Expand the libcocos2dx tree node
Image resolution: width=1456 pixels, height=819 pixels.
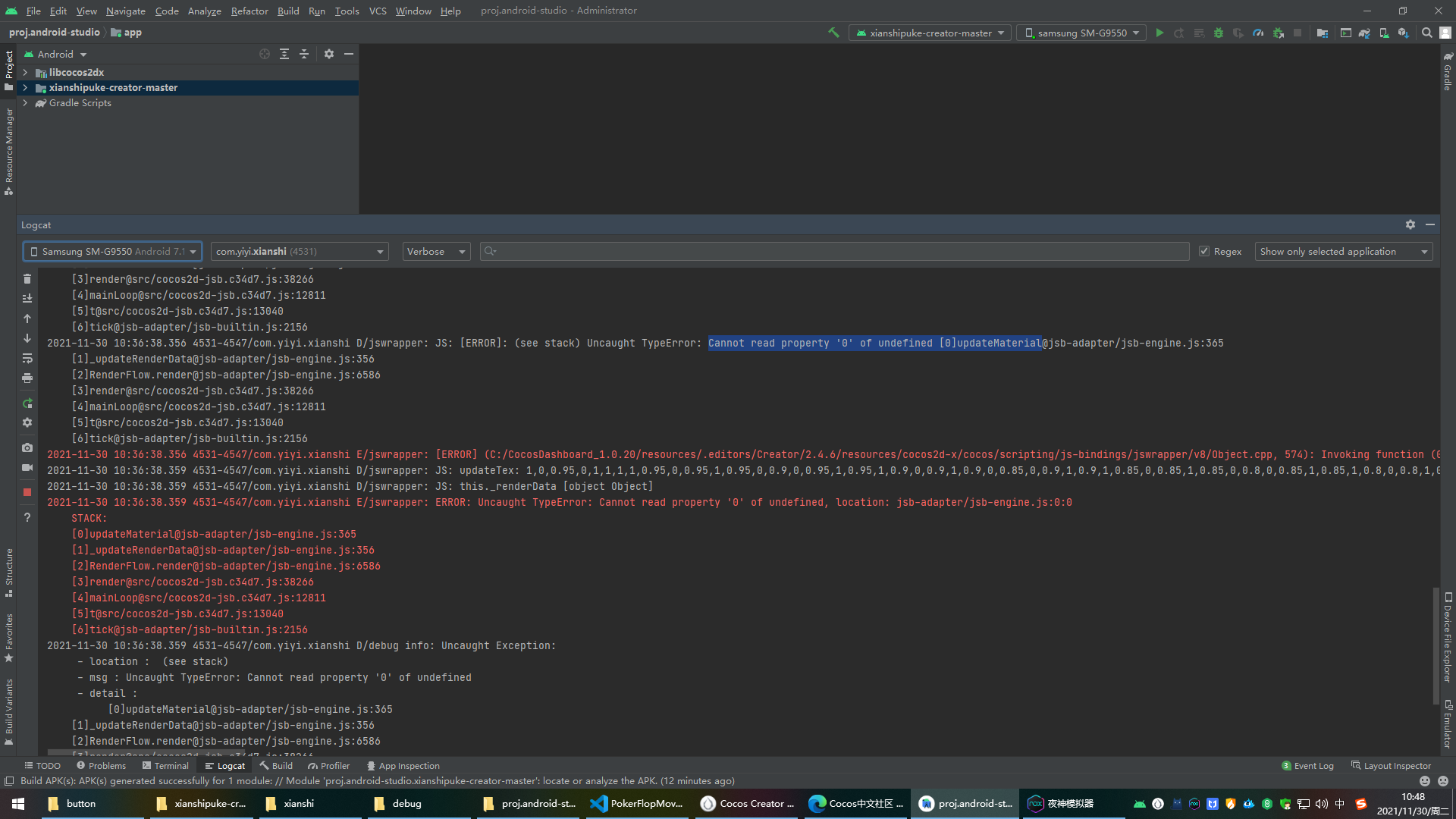[25, 72]
